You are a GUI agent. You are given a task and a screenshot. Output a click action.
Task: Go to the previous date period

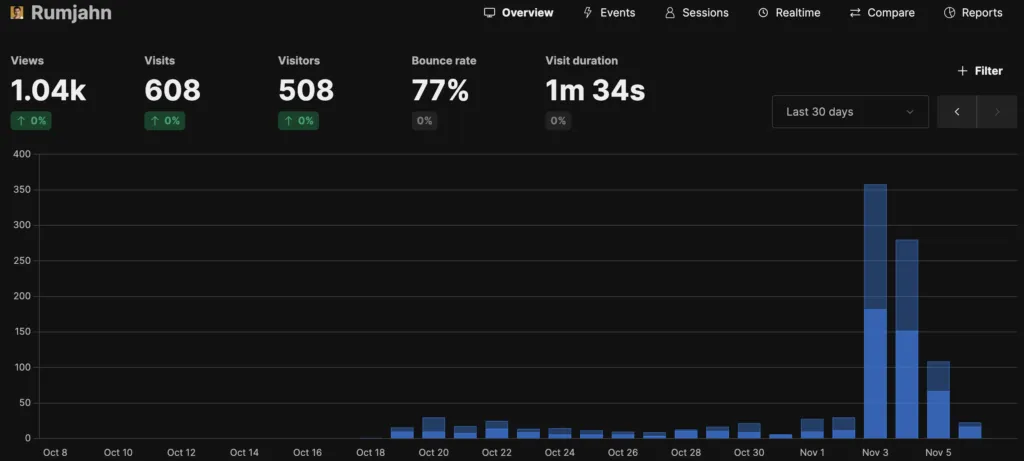point(957,112)
